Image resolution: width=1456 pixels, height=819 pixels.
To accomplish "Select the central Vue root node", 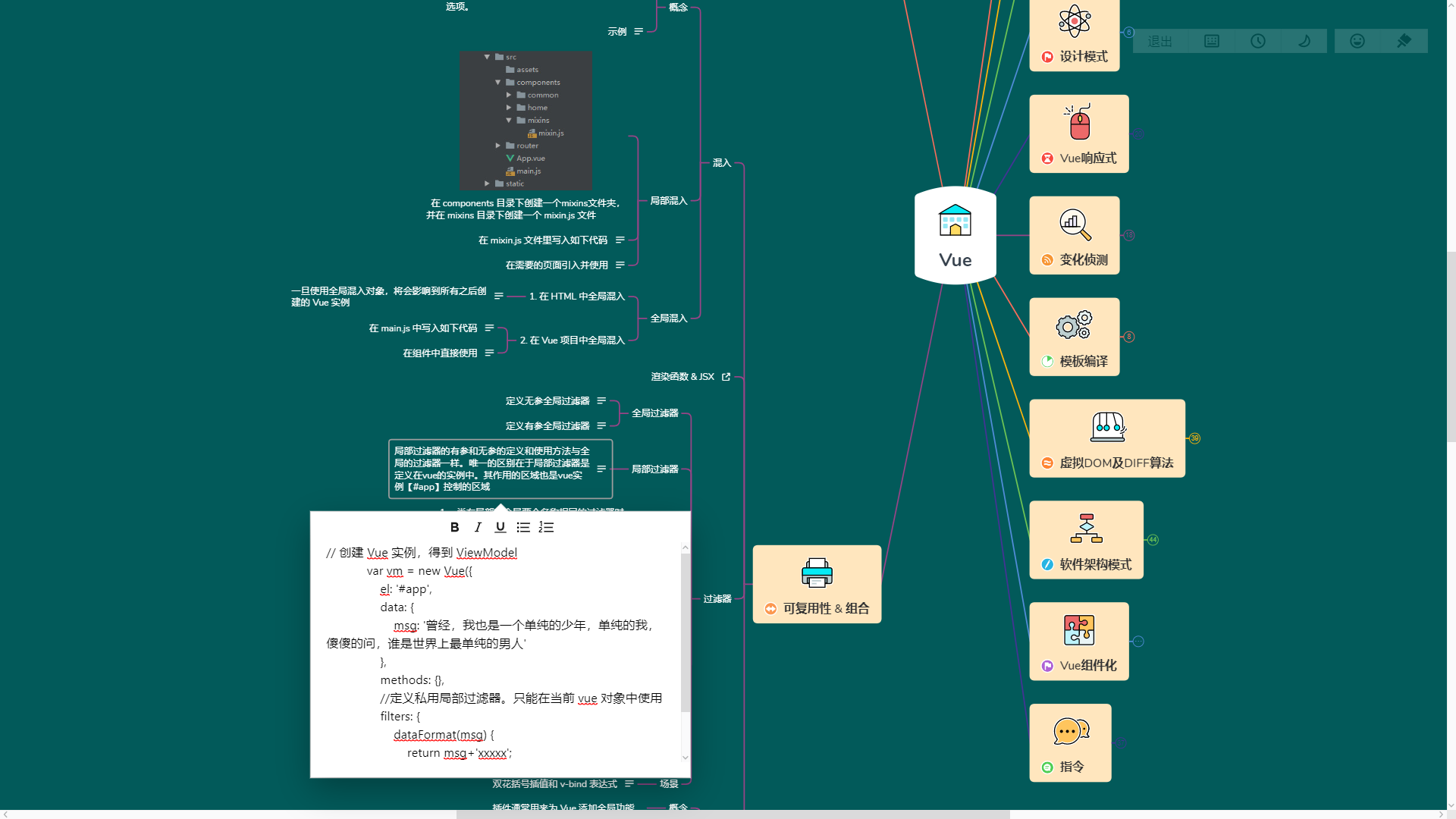I will pyautogui.click(x=955, y=236).
